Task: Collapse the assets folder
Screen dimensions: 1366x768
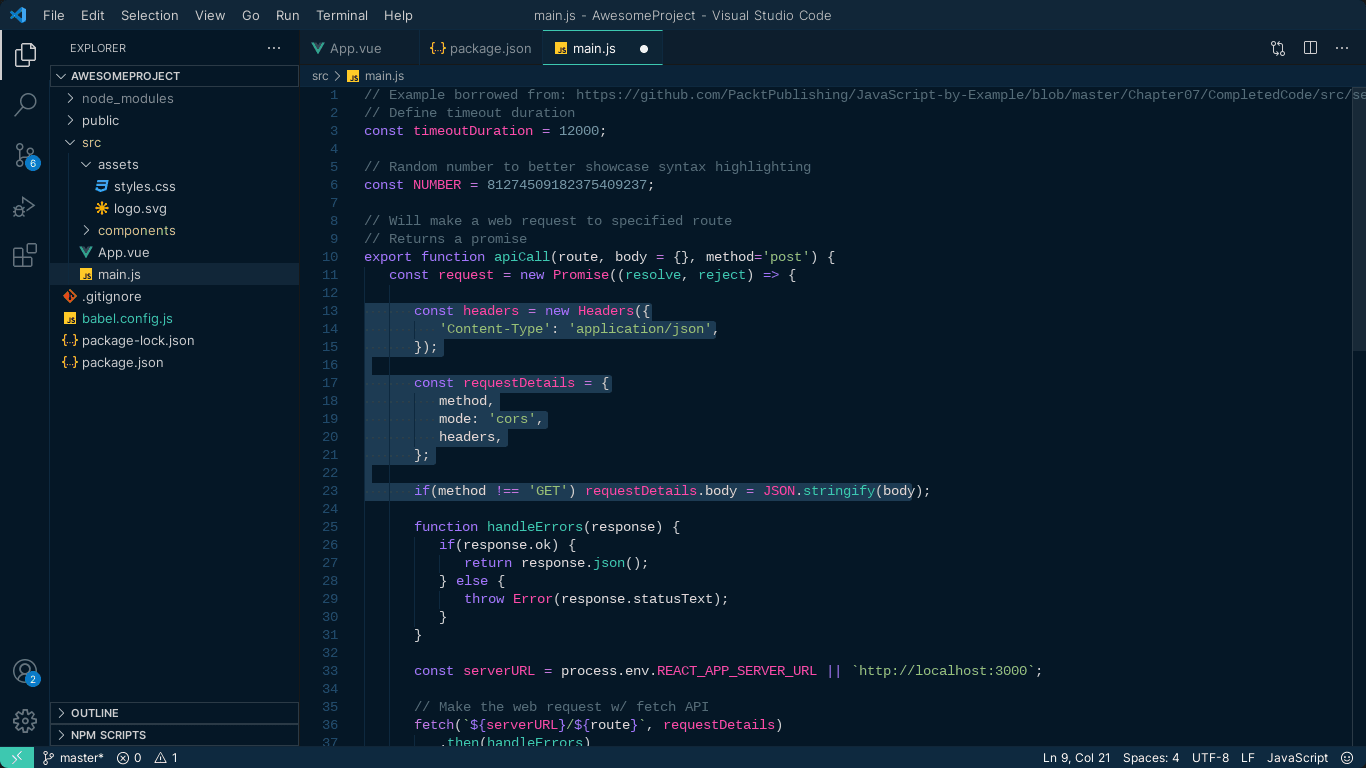Action: (x=174, y=164)
